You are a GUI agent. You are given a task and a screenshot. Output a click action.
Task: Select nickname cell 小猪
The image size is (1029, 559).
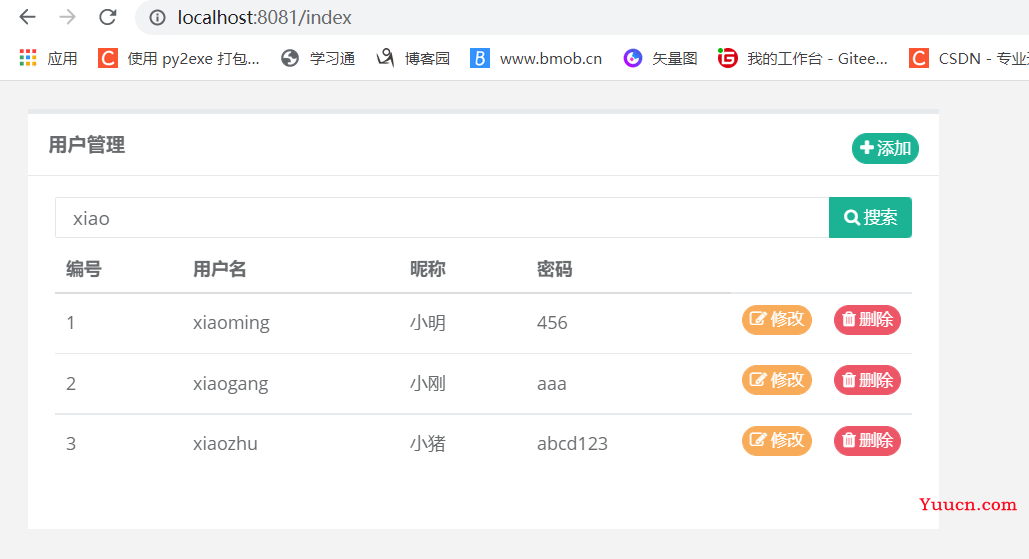tap(428, 444)
